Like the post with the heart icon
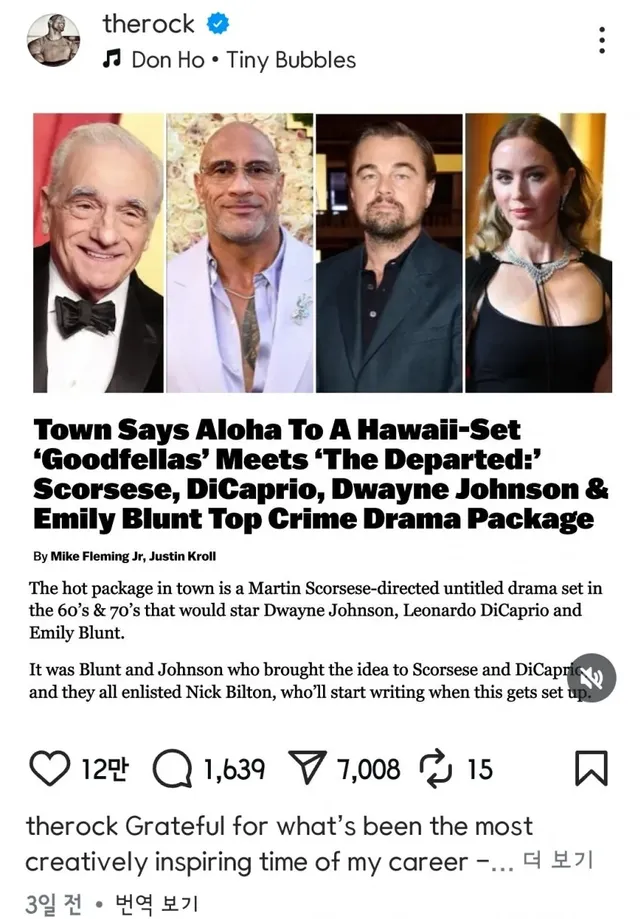 [x=49, y=768]
